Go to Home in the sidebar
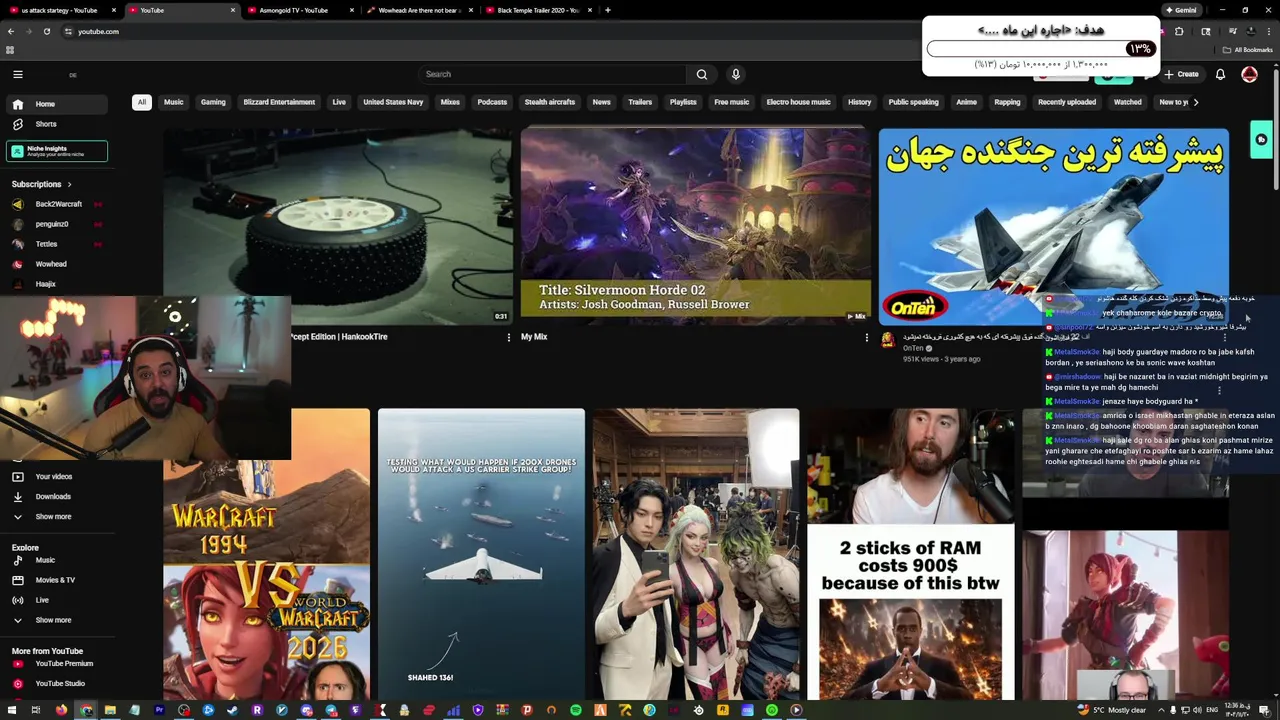Image resolution: width=1280 pixels, height=720 pixels. 57,104
